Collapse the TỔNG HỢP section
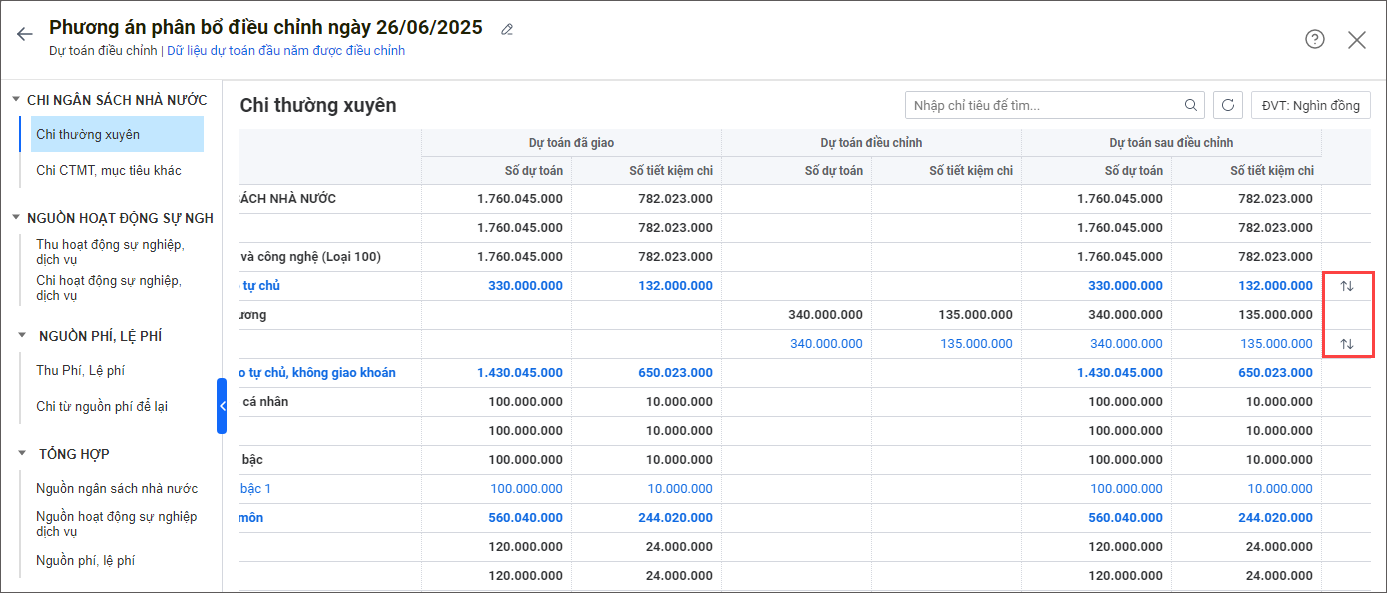 coord(22,454)
